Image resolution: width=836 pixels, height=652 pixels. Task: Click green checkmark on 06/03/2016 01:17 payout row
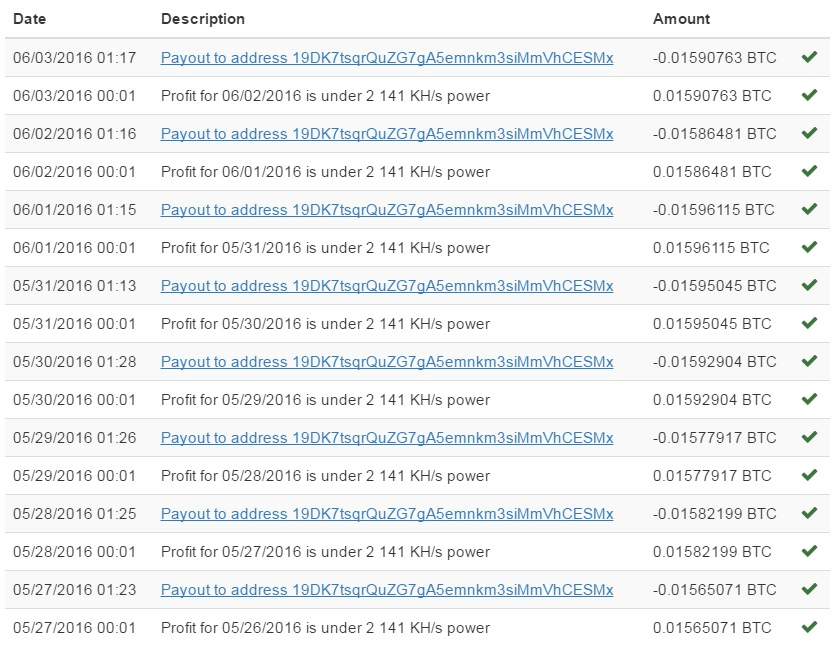click(809, 57)
